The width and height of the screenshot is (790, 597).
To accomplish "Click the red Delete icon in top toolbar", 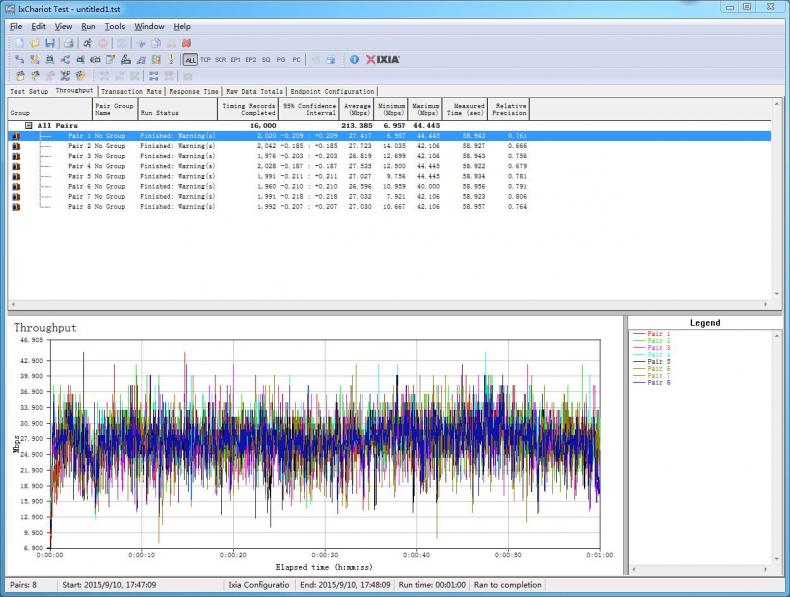I will [x=187, y=43].
